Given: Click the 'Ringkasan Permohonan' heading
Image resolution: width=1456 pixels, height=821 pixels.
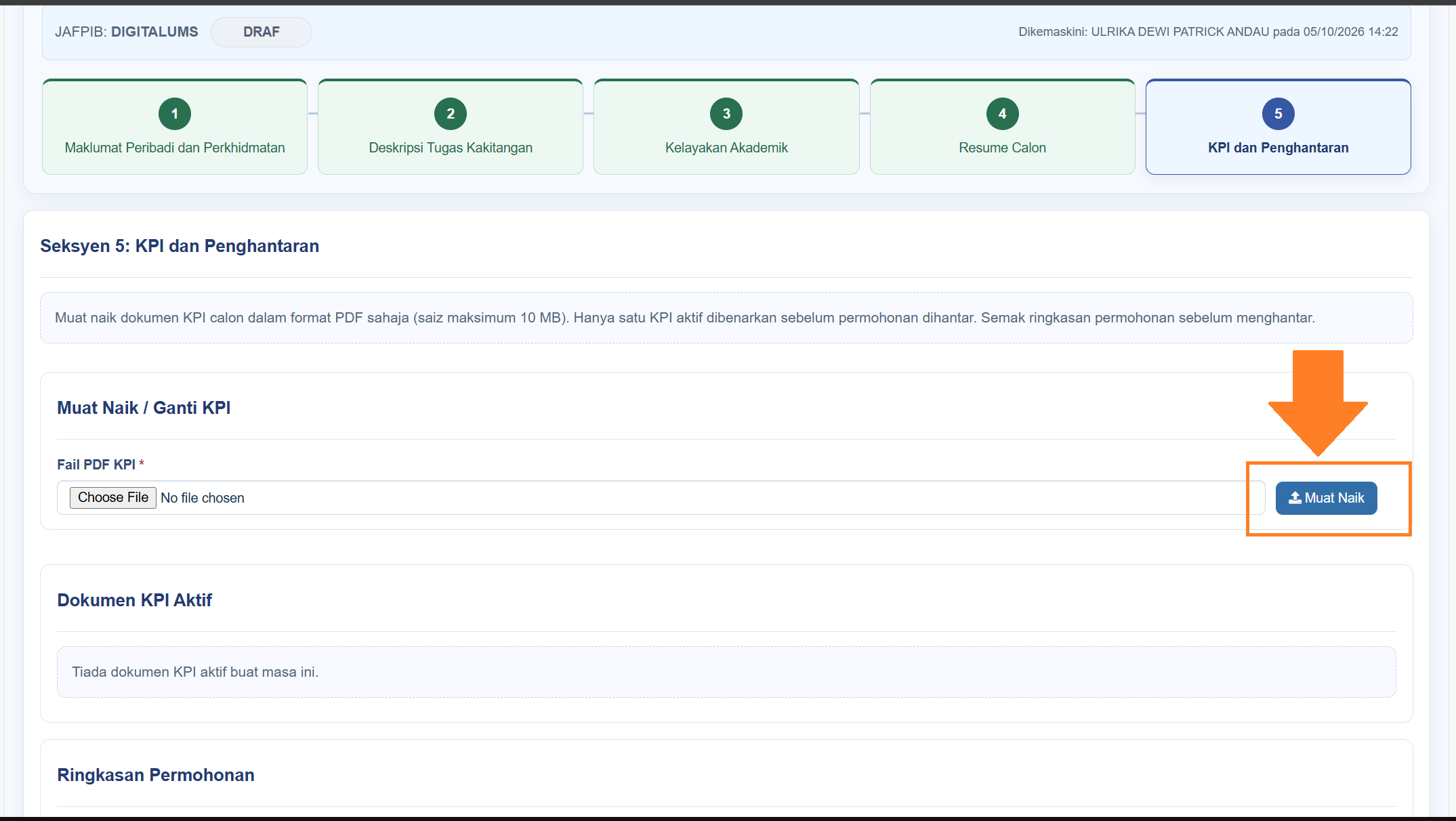Looking at the screenshot, I should tap(156, 775).
